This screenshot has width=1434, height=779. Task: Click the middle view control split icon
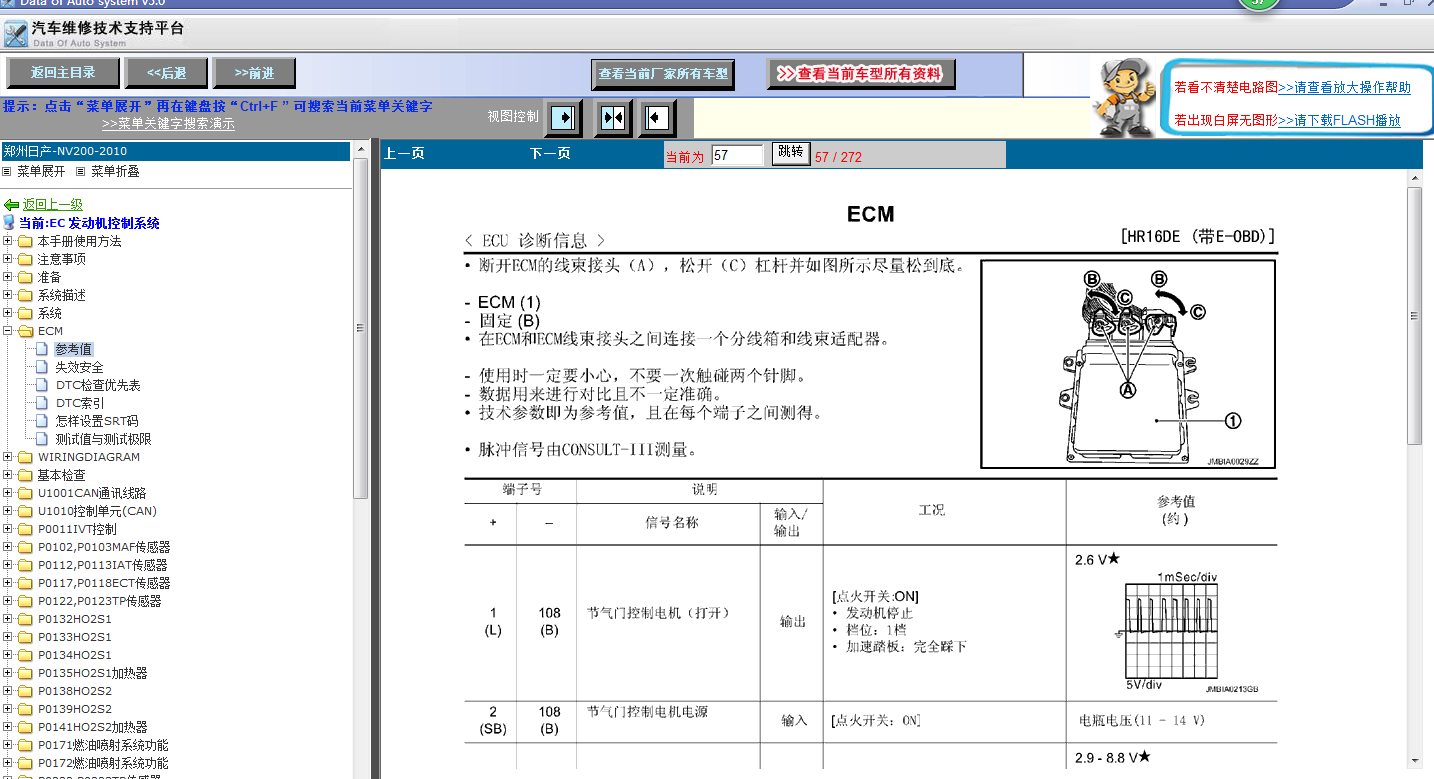click(613, 118)
